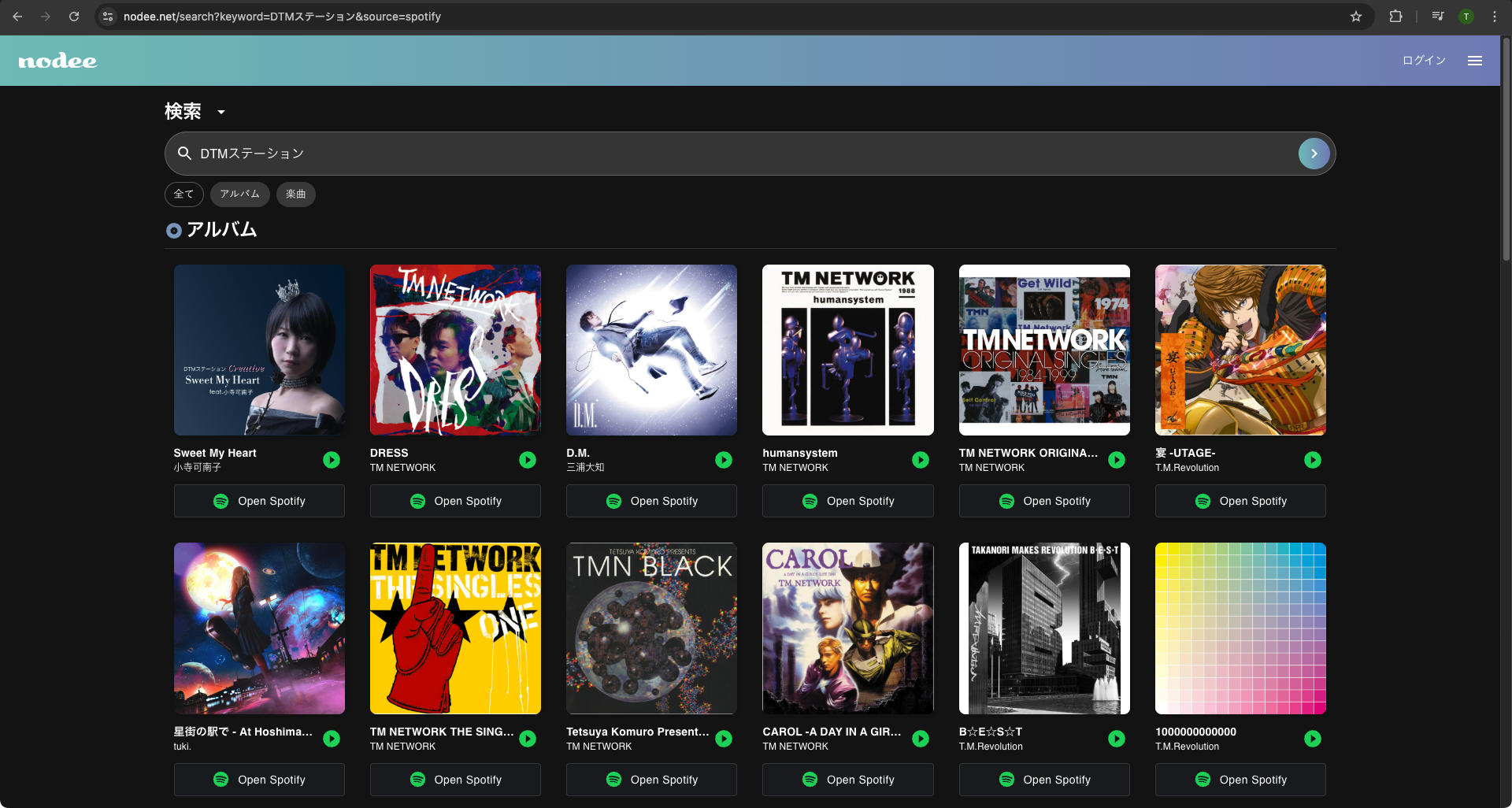Select the アルバム filter chip
Viewport: 1512px width, 808px height.
click(x=239, y=194)
